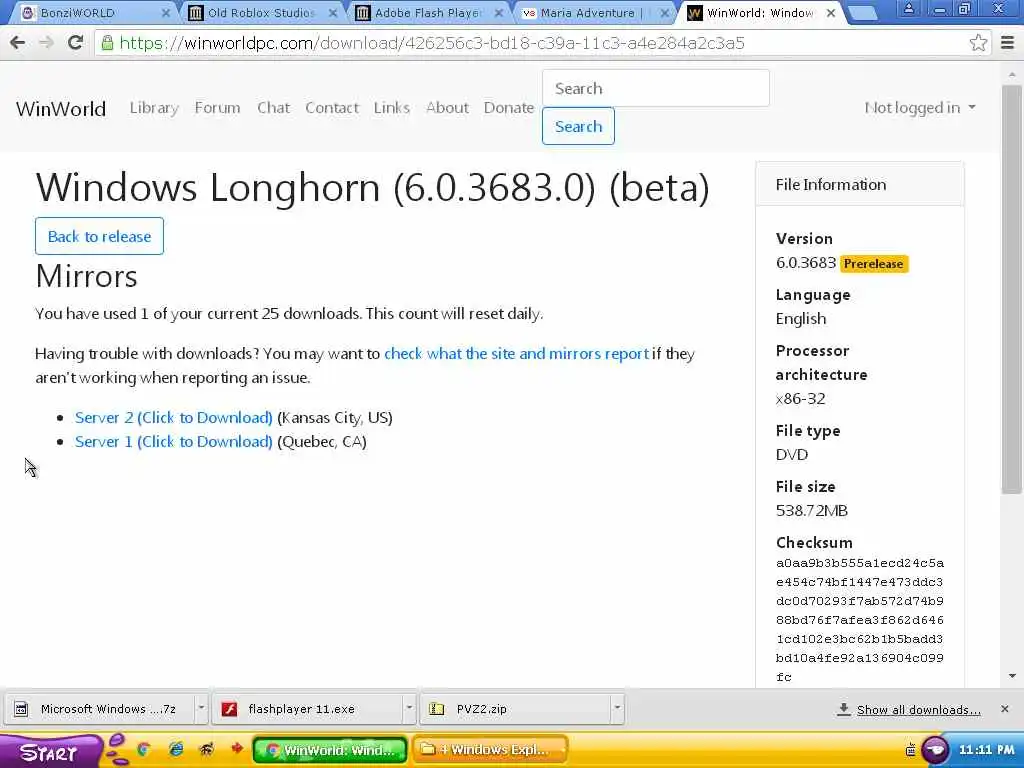The width and height of the screenshot is (1024, 768).
Task: Click the 11:11 PM taskbar clock
Action: pos(986,750)
